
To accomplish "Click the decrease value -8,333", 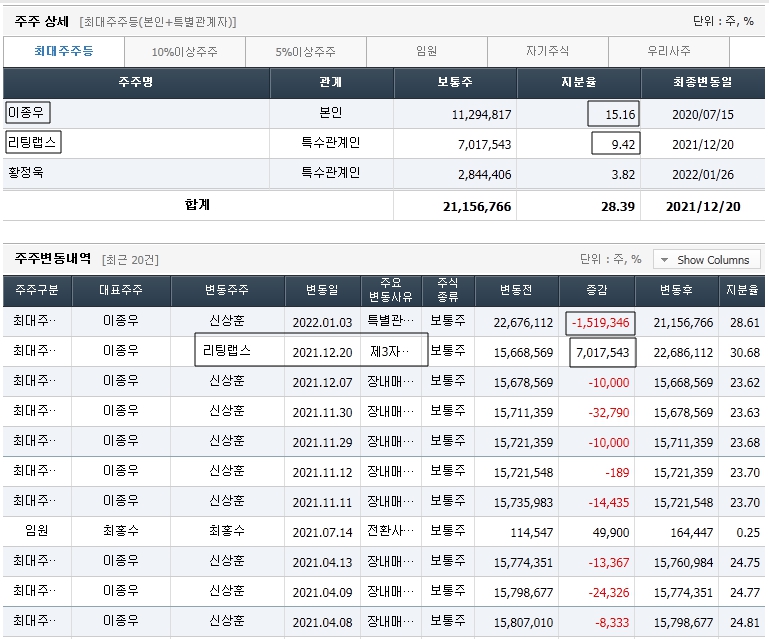I will pyautogui.click(x=612, y=623).
